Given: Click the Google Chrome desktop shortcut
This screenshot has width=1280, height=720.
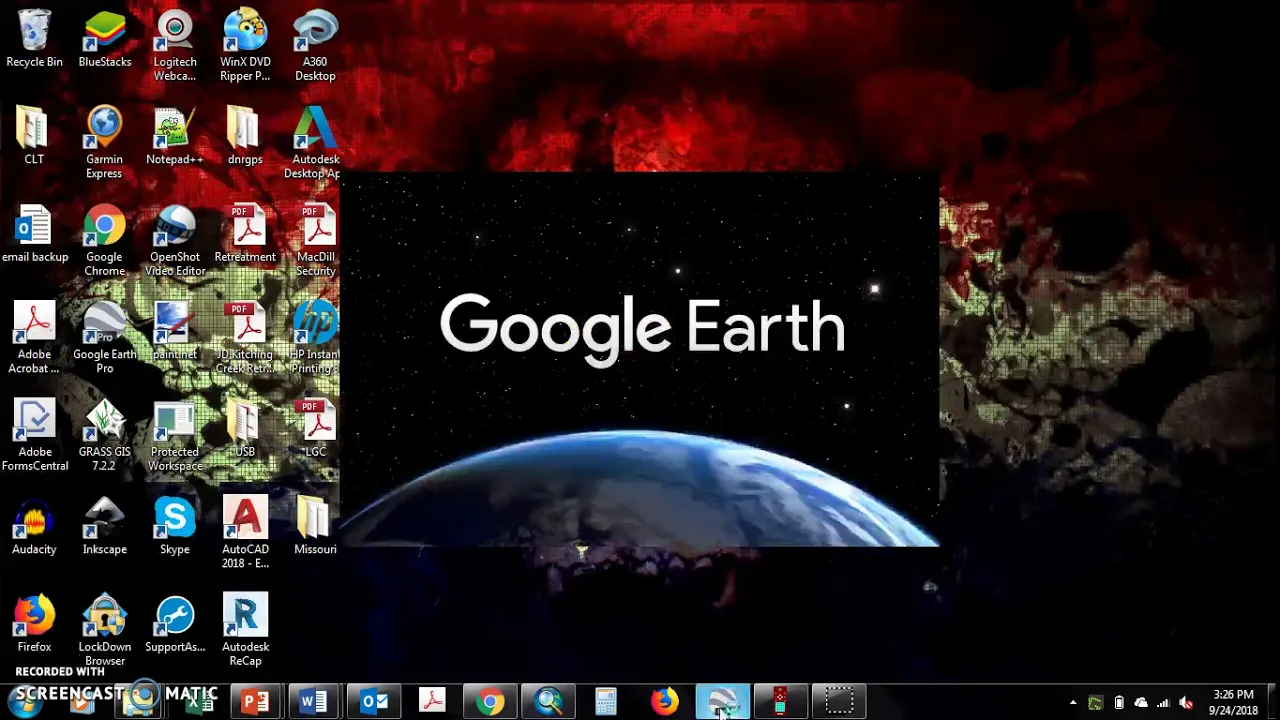Looking at the screenshot, I should click(x=104, y=241).
